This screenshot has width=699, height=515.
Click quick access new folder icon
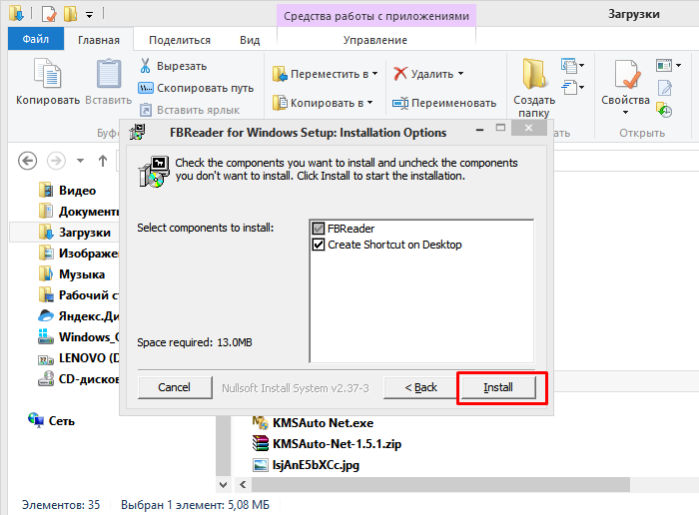click(x=70, y=14)
